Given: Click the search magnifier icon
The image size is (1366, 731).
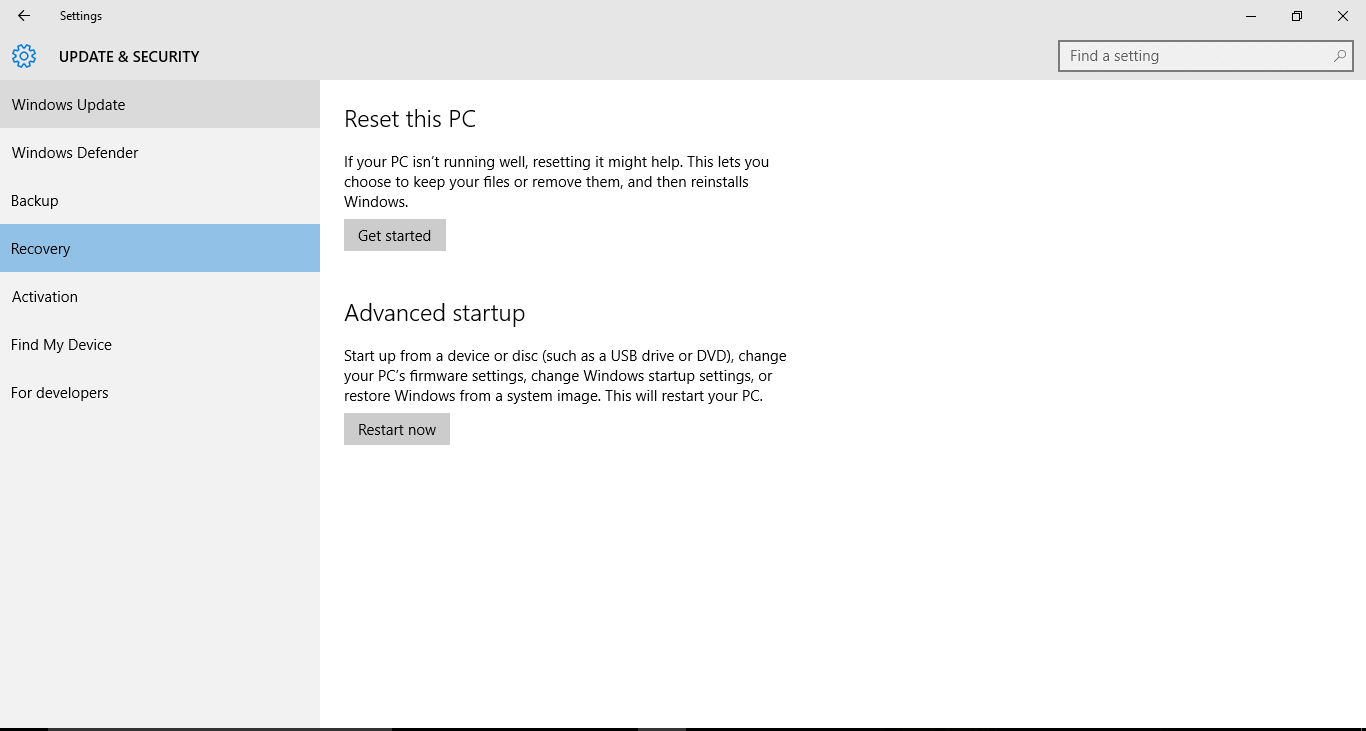Looking at the screenshot, I should pyautogui.click(x=1338, y=56).
